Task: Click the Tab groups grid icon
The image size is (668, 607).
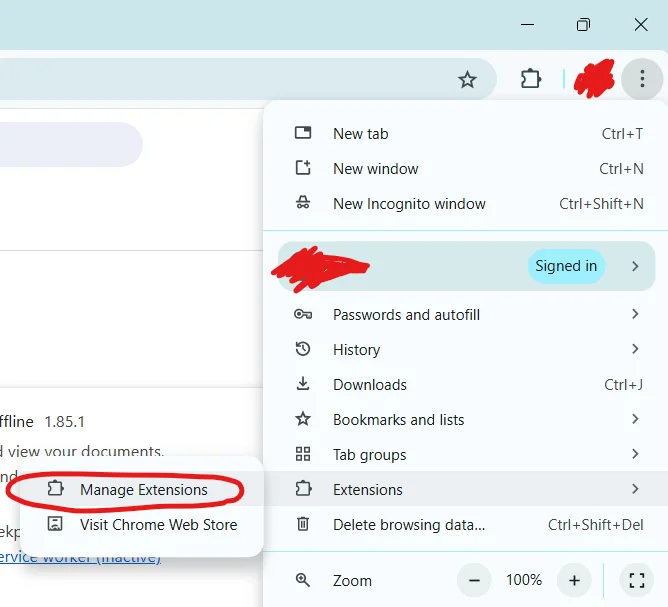Action: point(303,454)
